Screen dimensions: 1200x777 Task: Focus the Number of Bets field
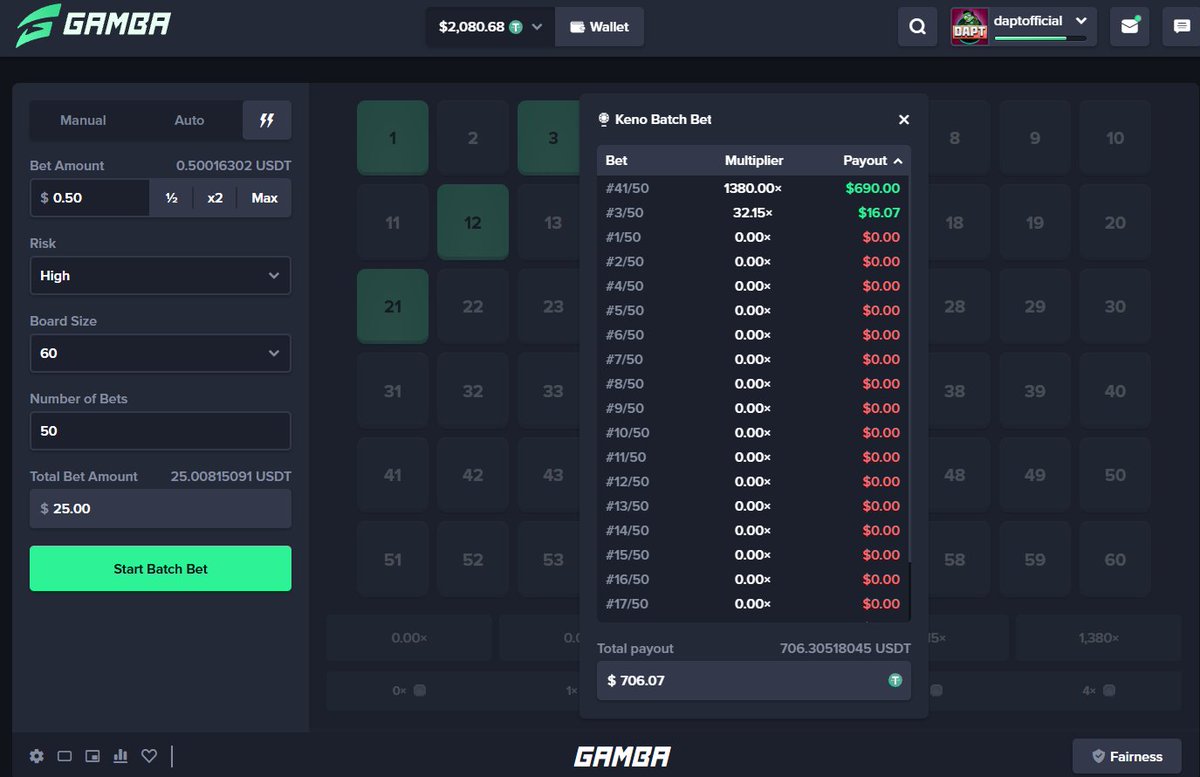[160, 431]
